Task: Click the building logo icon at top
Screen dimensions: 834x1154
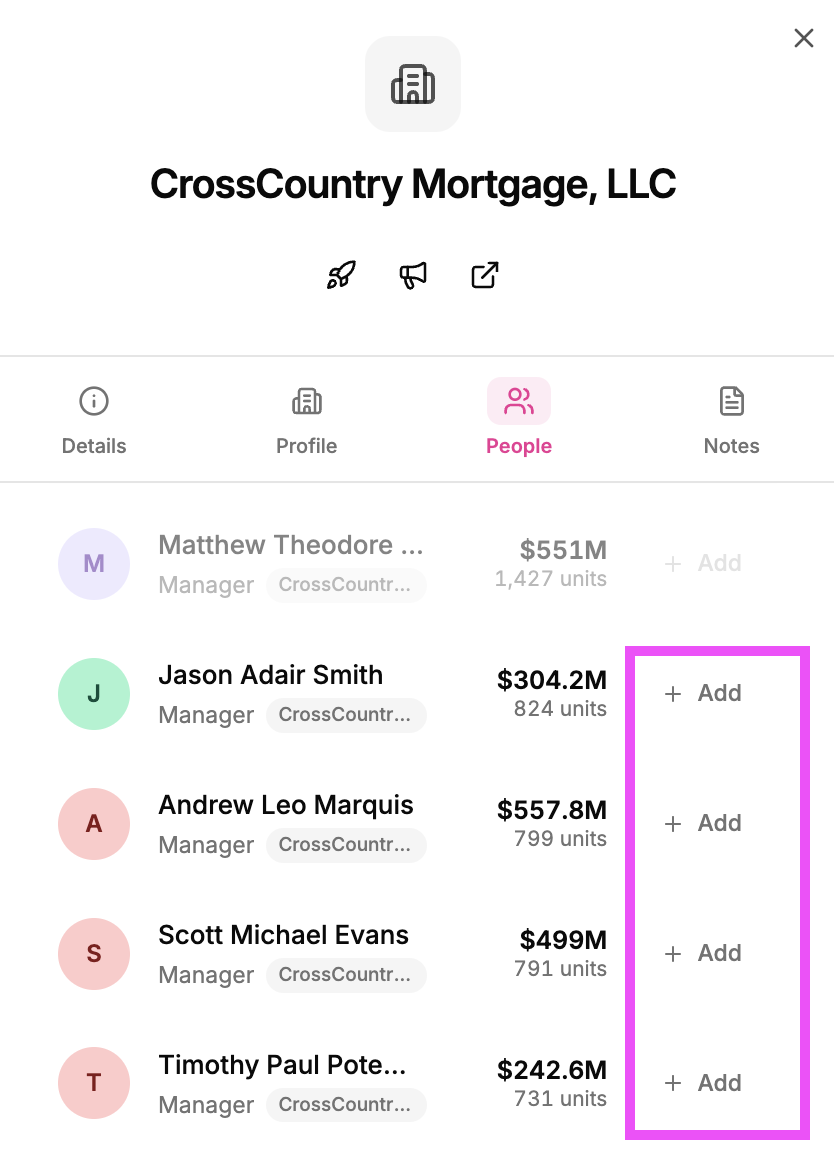Action: pos(413,84)
